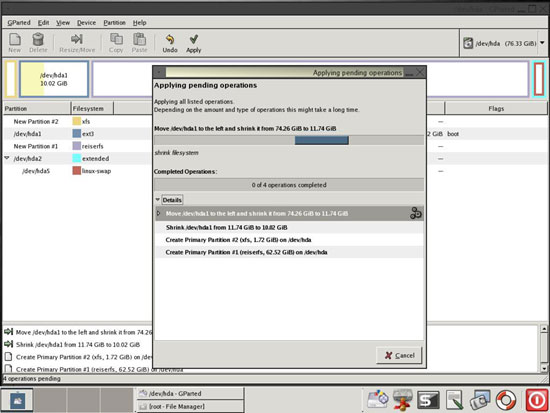This screenshot has height=413, width=550.
Task: Open the View menu
Action: [x=63, y=23]
